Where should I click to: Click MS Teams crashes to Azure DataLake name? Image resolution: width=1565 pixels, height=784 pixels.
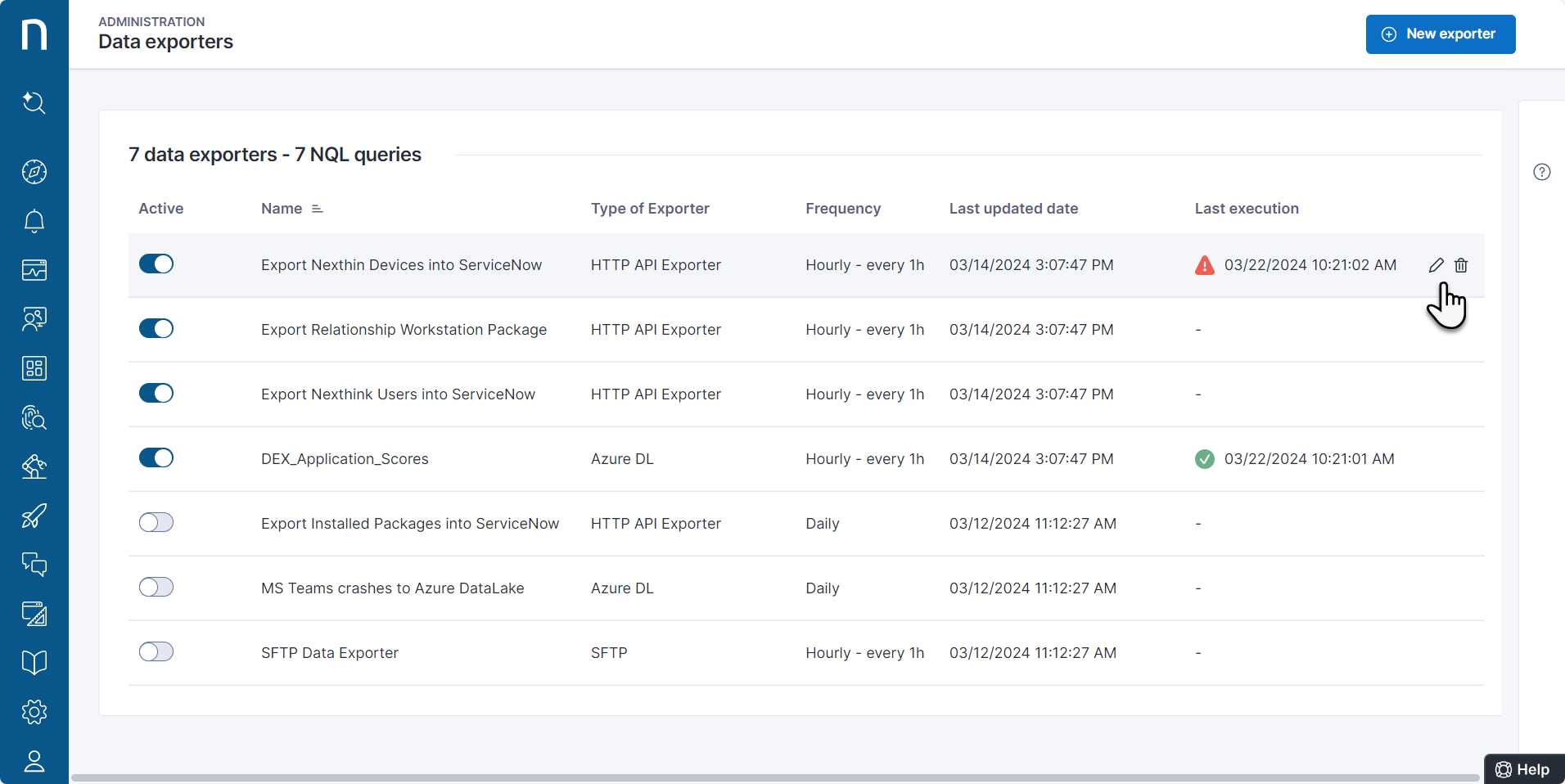(x=393, y=588)
